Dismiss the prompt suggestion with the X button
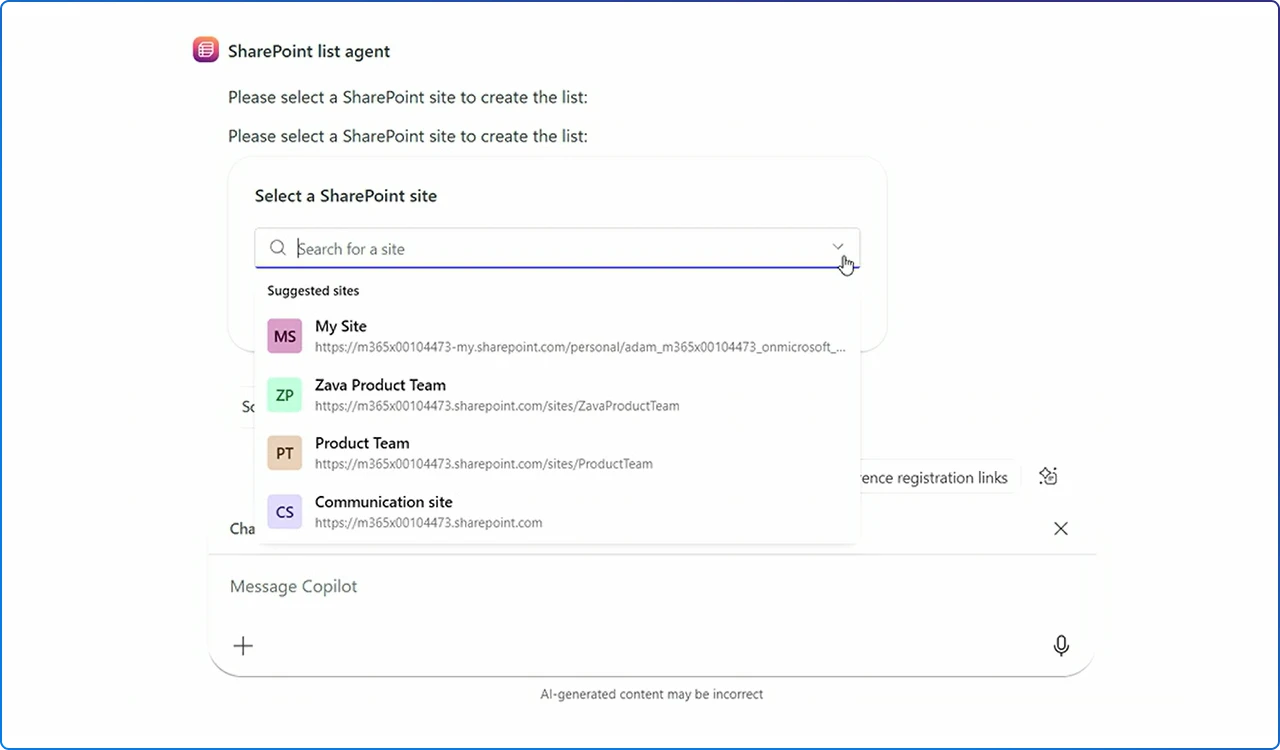This screenshot has width=1280, height=750. (x=1060, y=528)
